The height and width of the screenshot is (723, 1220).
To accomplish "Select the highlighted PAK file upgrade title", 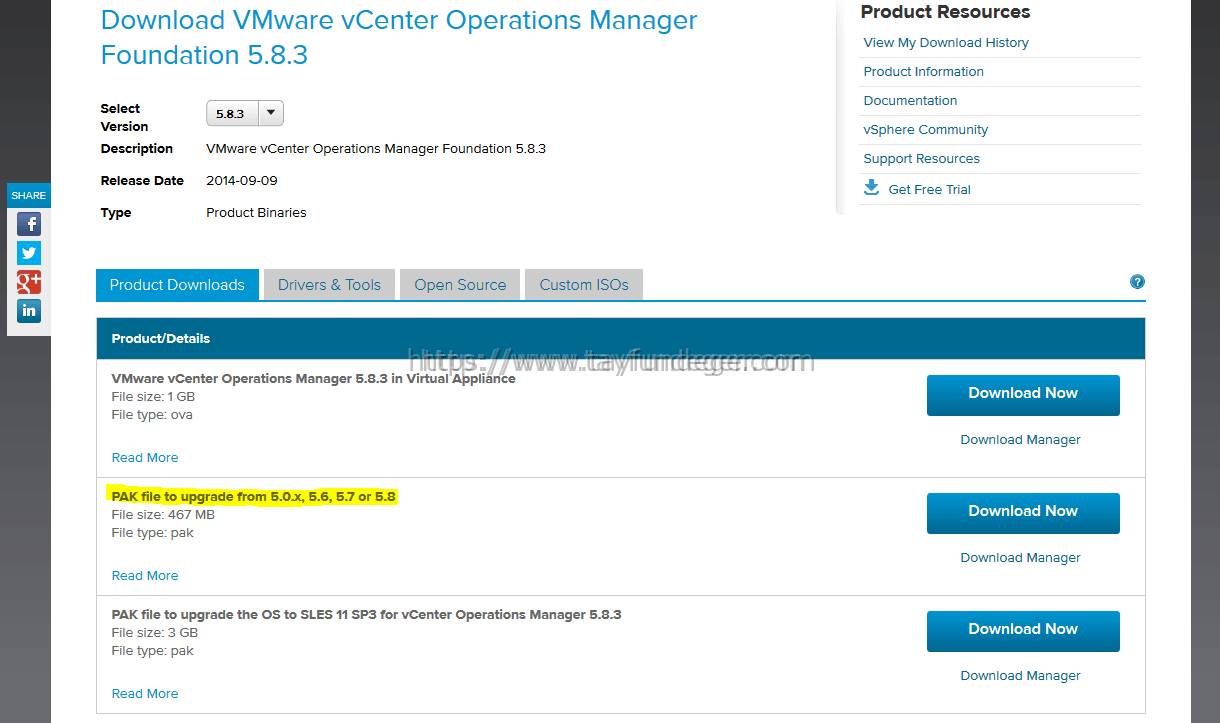I will tap(254, 497).
